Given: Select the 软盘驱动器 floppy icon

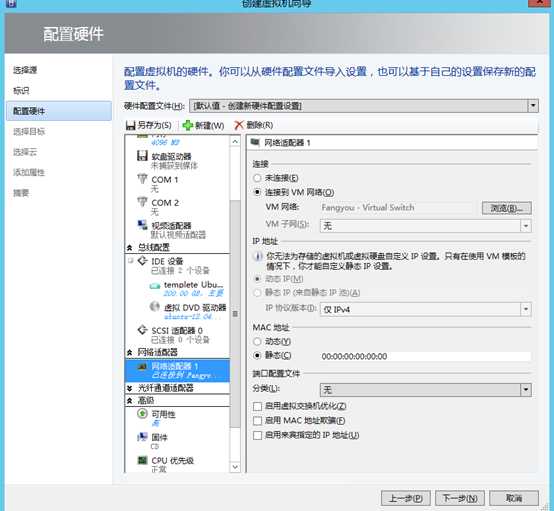Looking at the screenshot, I should [x=142, y=155].
